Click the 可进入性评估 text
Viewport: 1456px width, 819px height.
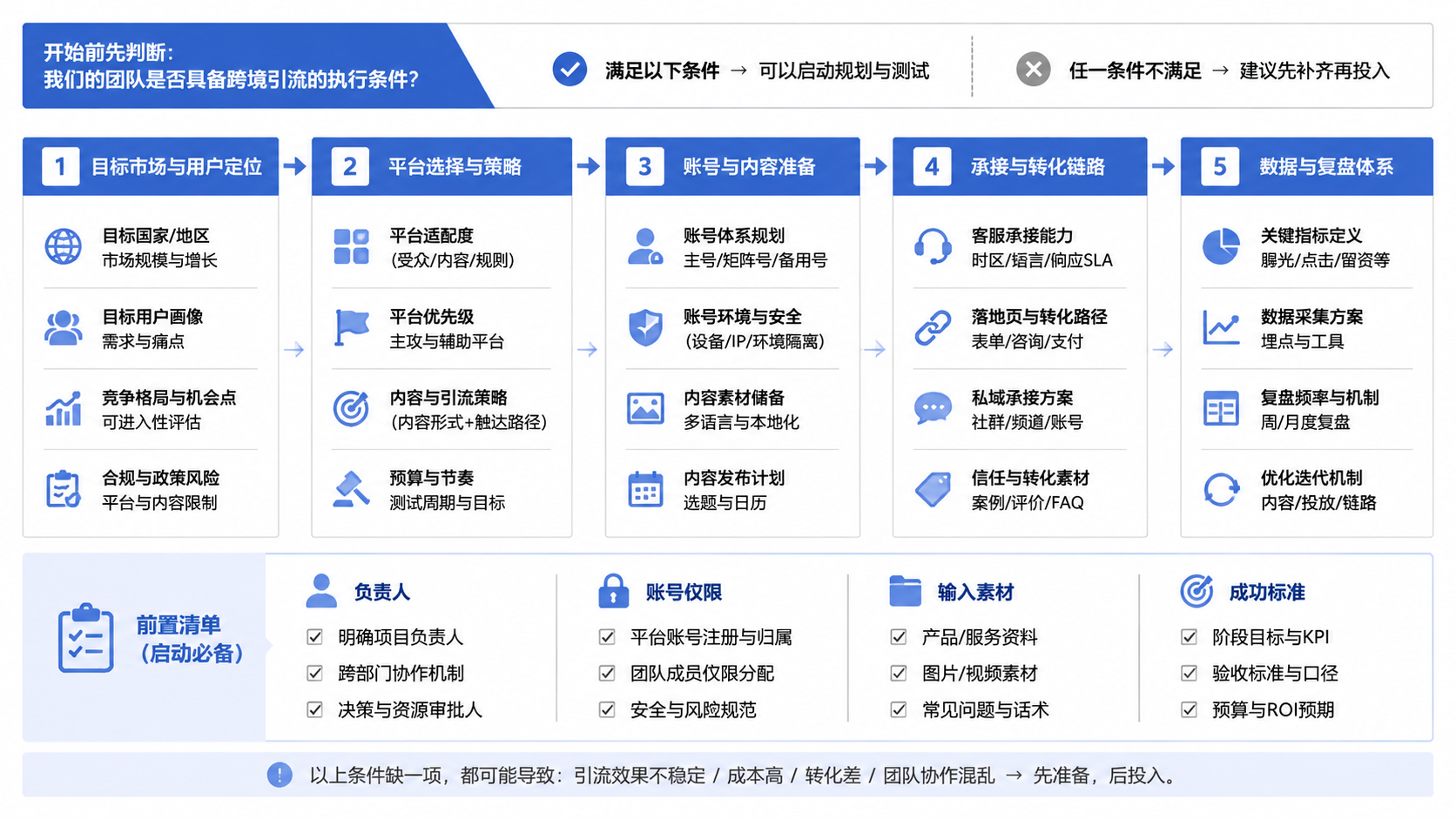152,422
